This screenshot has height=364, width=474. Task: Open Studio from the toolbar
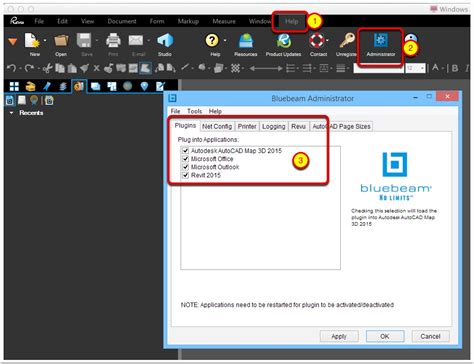165,41
